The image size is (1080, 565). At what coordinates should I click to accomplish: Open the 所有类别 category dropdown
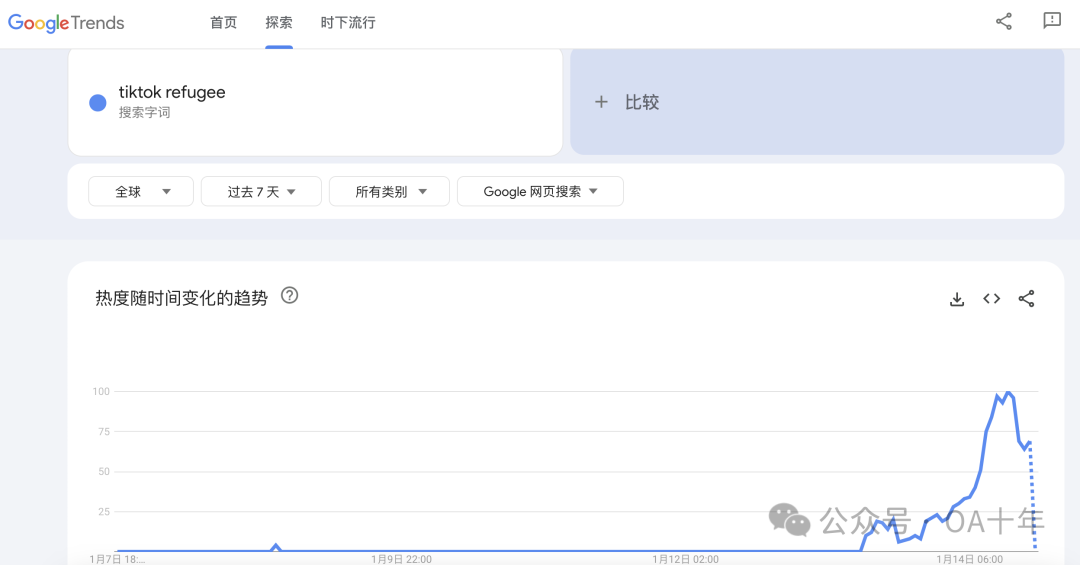click(x=389, y=192)
